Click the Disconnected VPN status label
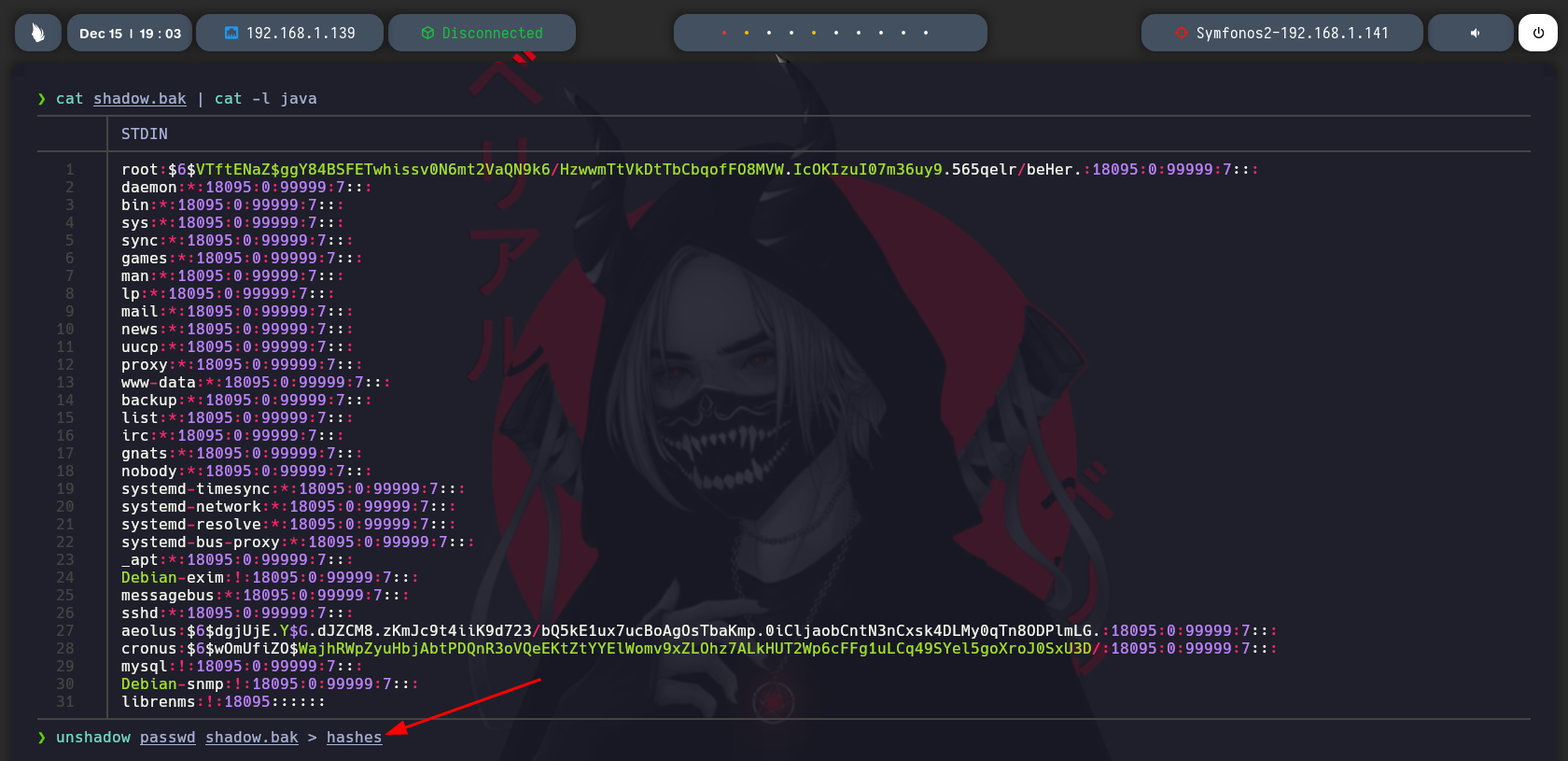Viewport: 1568px width, 761px height. pos(492,33)
